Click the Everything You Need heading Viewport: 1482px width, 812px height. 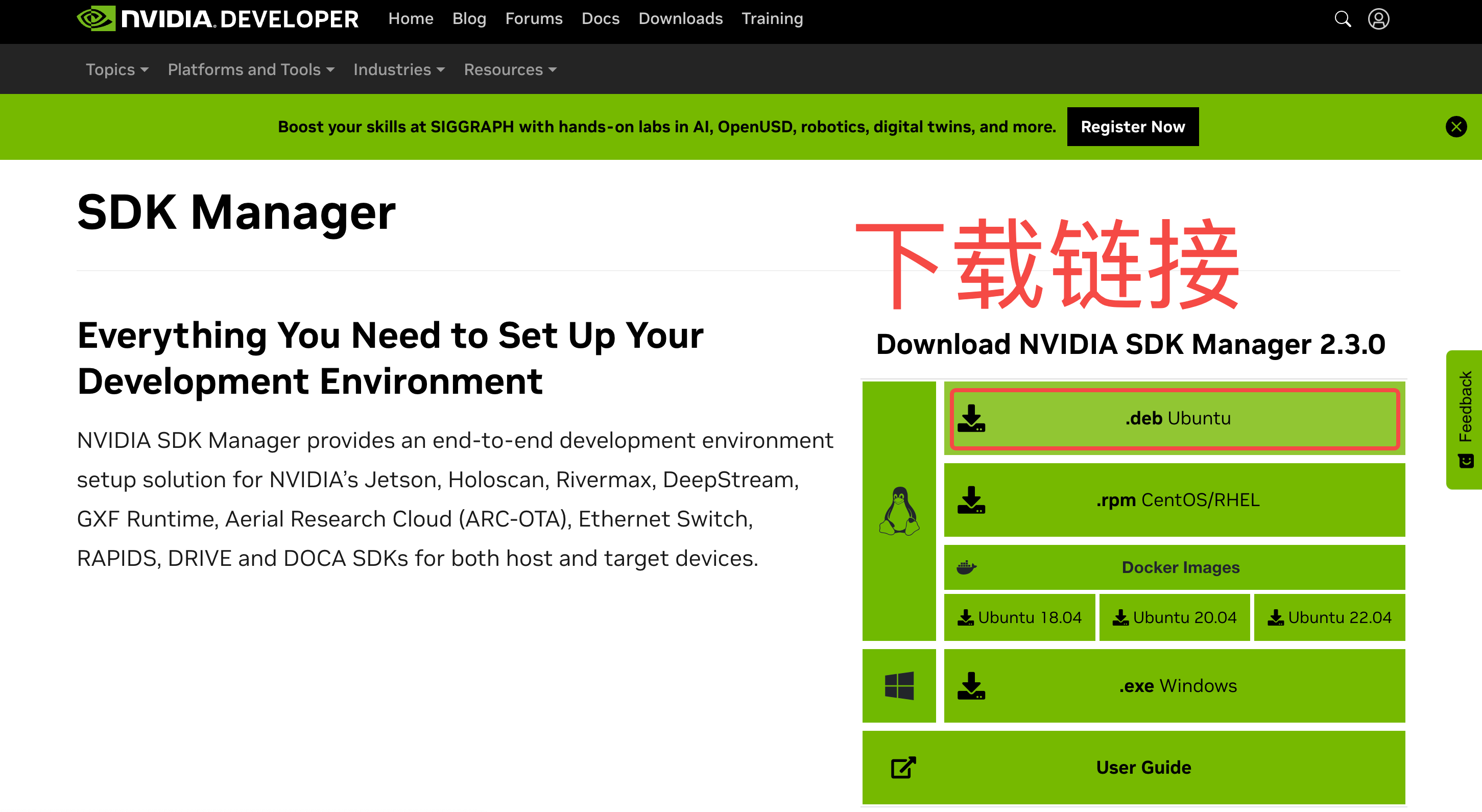pyautogui.click(x=390, y=358)
